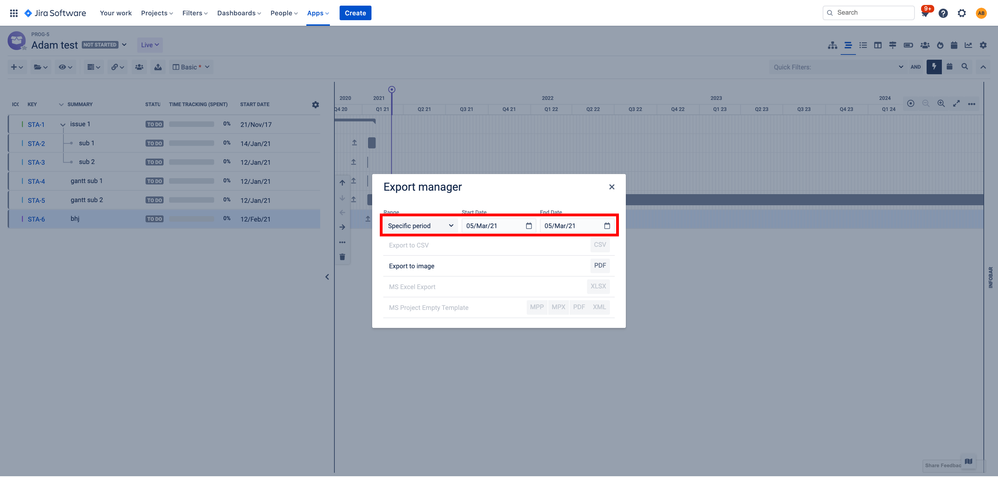The image size is (998, 477).
Task: Switch to the board columns module icon
Action: pos(878,45)
